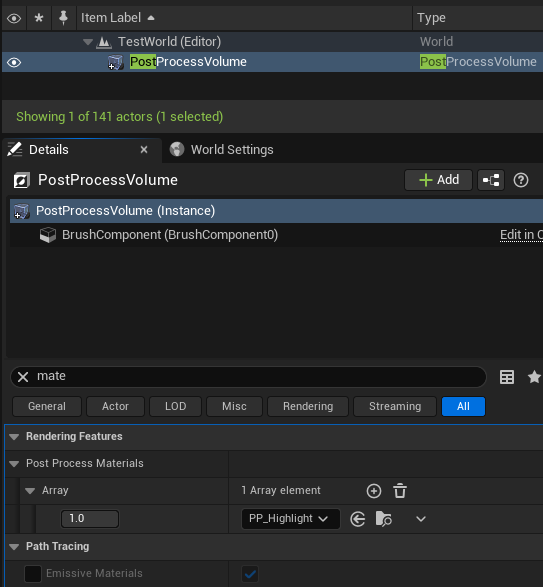Select PostProcessVolume (Instance) row

[276, 211]
